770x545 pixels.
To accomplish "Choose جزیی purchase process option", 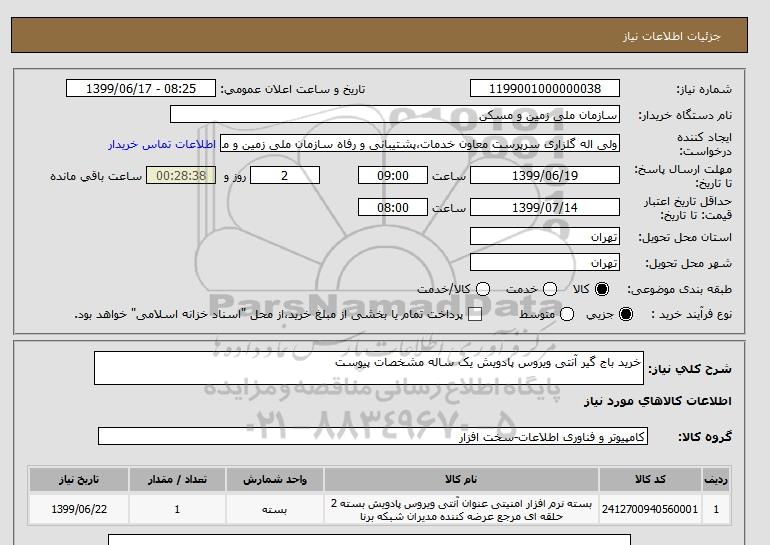I will [626, 314].
